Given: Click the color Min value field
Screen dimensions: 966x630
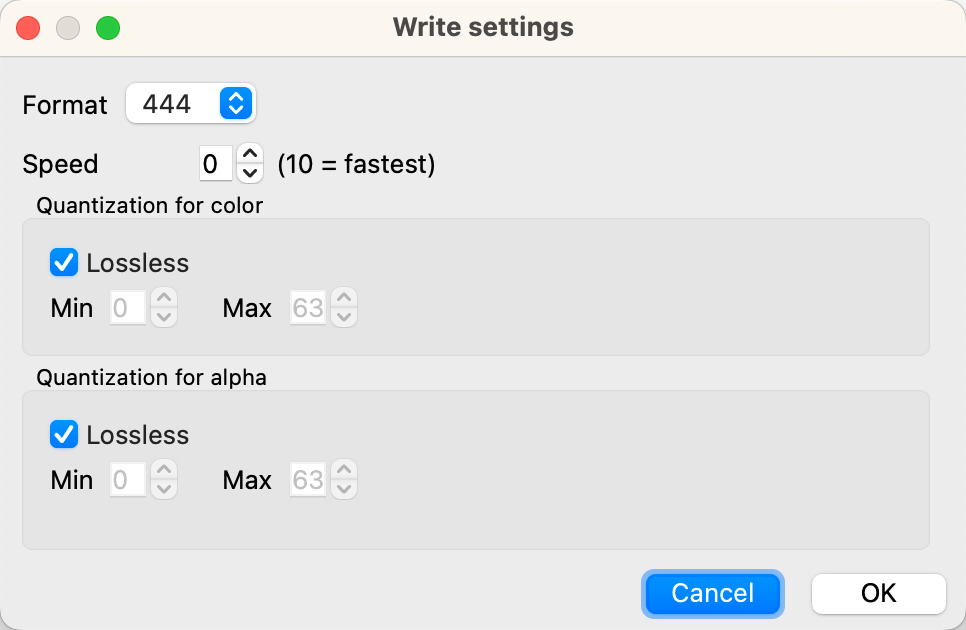Looking at the screenshot, I should coord(127,308).
